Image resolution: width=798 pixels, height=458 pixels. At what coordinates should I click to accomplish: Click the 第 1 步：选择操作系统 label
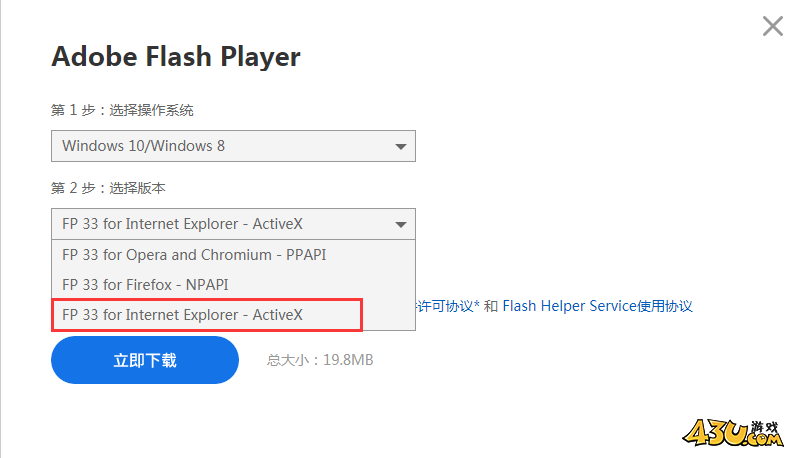click(x=122, y=110)
